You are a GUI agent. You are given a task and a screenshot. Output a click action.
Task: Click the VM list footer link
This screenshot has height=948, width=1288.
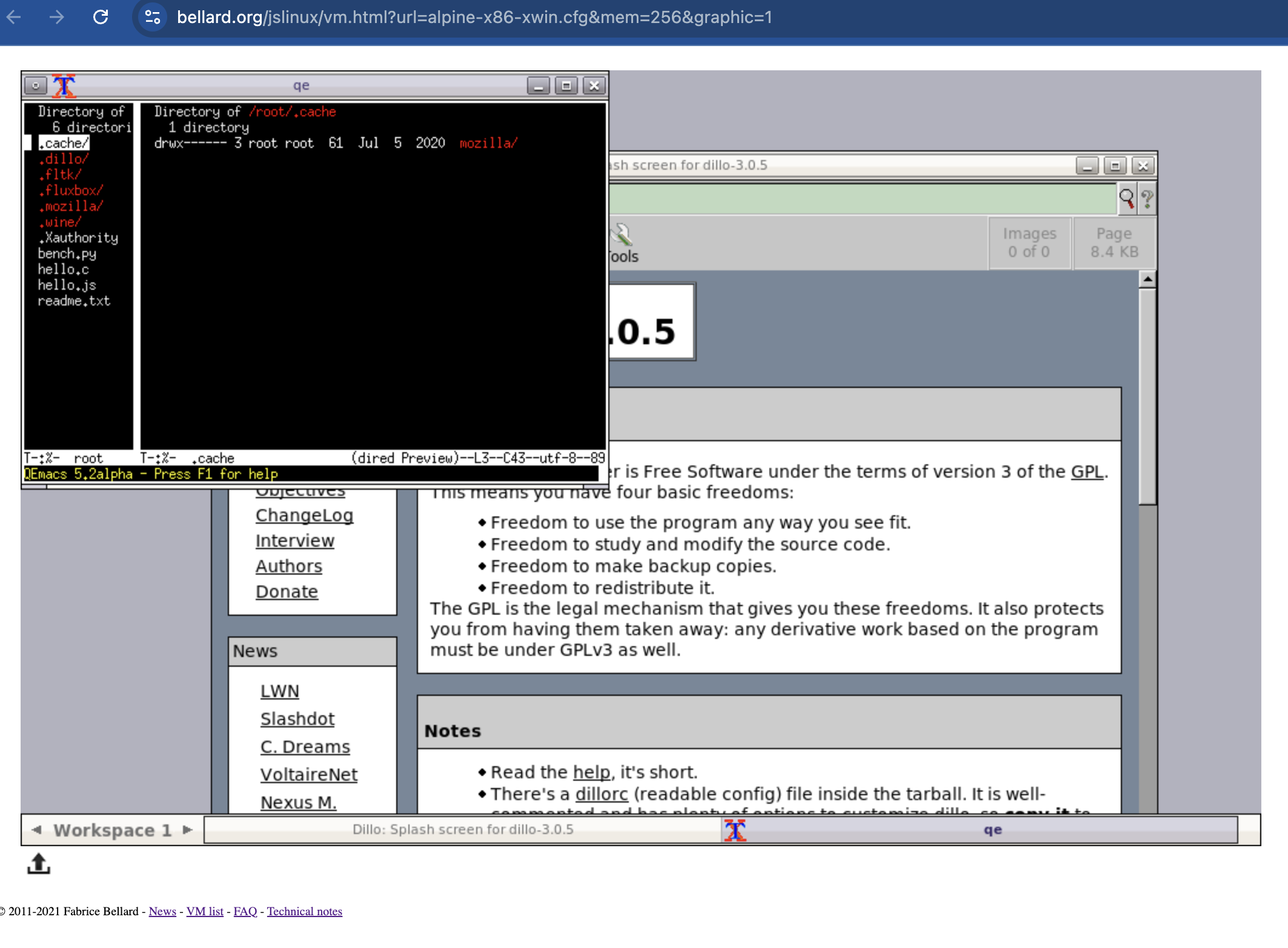[x=205, y=911]
